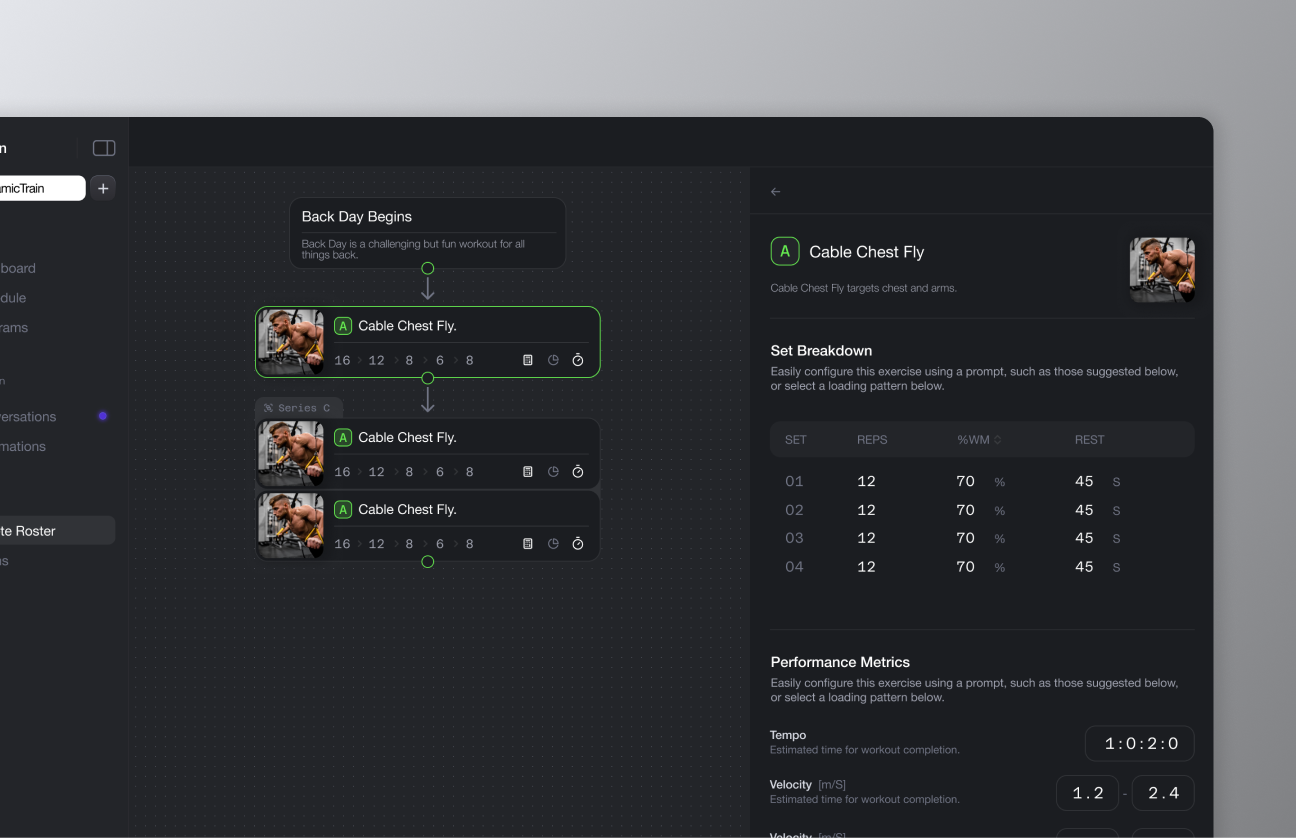The width and height of the screenshot is (1296, 838).
Task: Edit rest value 45 in set 04
Action: 1084,567
